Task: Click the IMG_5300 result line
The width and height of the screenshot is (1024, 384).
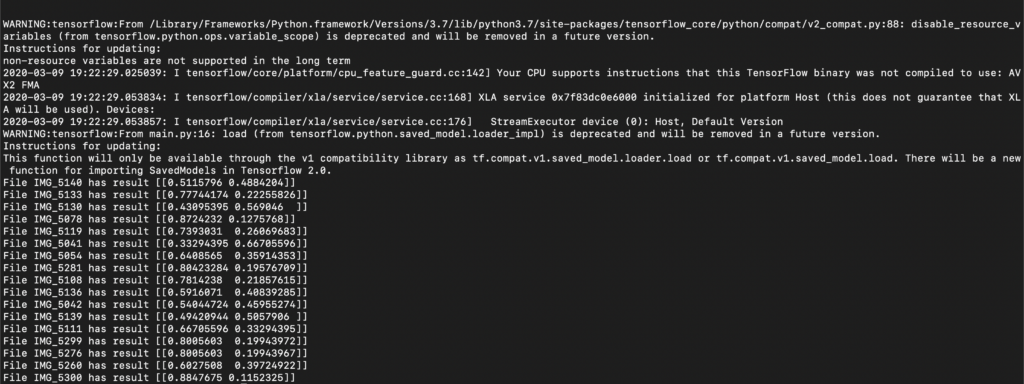Action: point(149,378)
